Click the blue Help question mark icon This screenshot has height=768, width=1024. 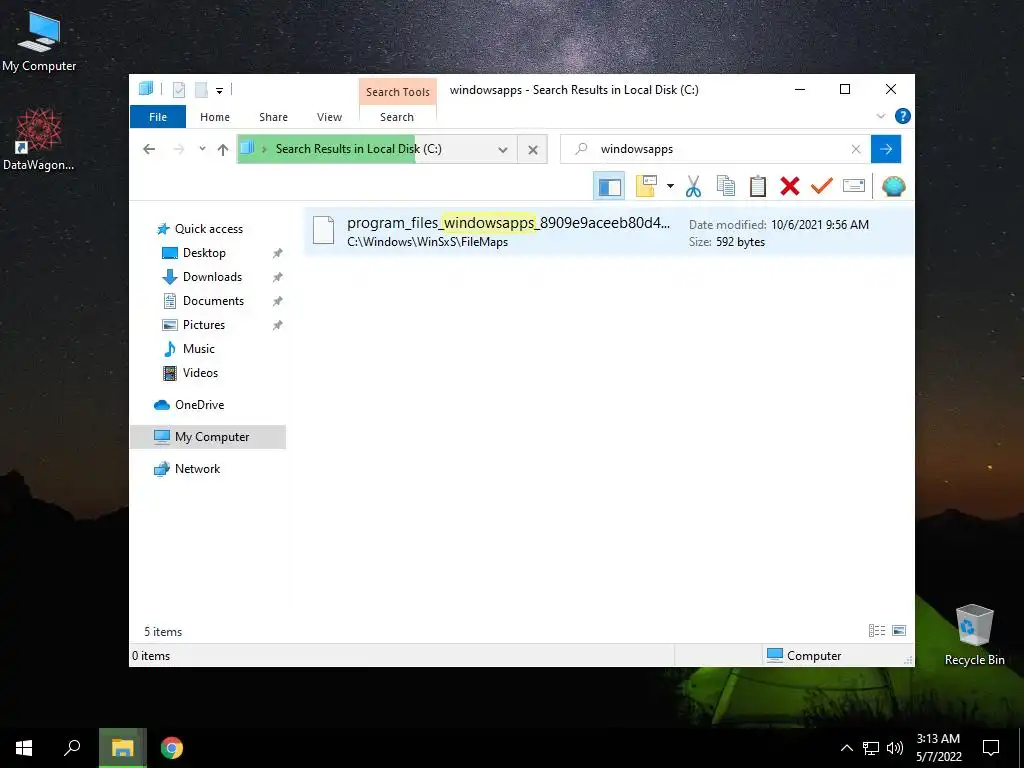(x=903, y=116)
